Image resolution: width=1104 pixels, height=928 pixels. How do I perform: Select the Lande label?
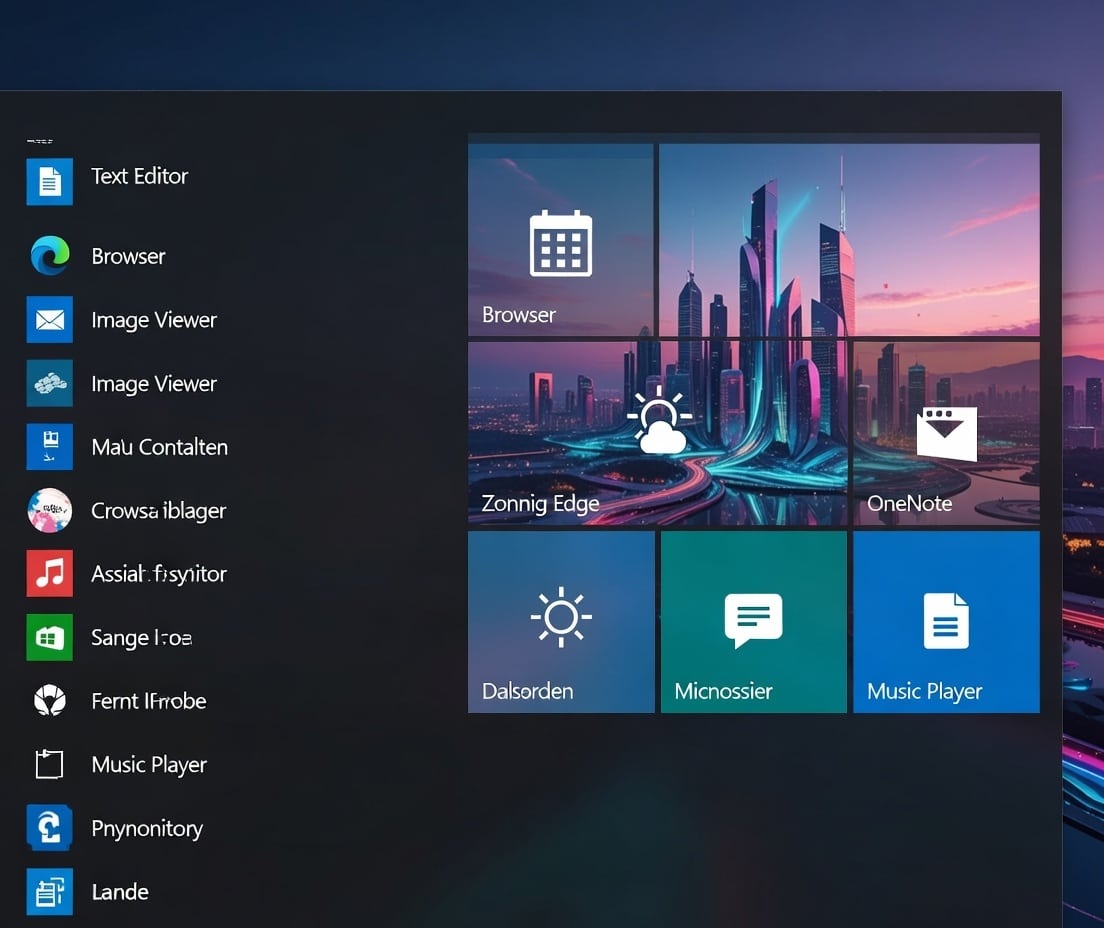(x=120, y=892)
